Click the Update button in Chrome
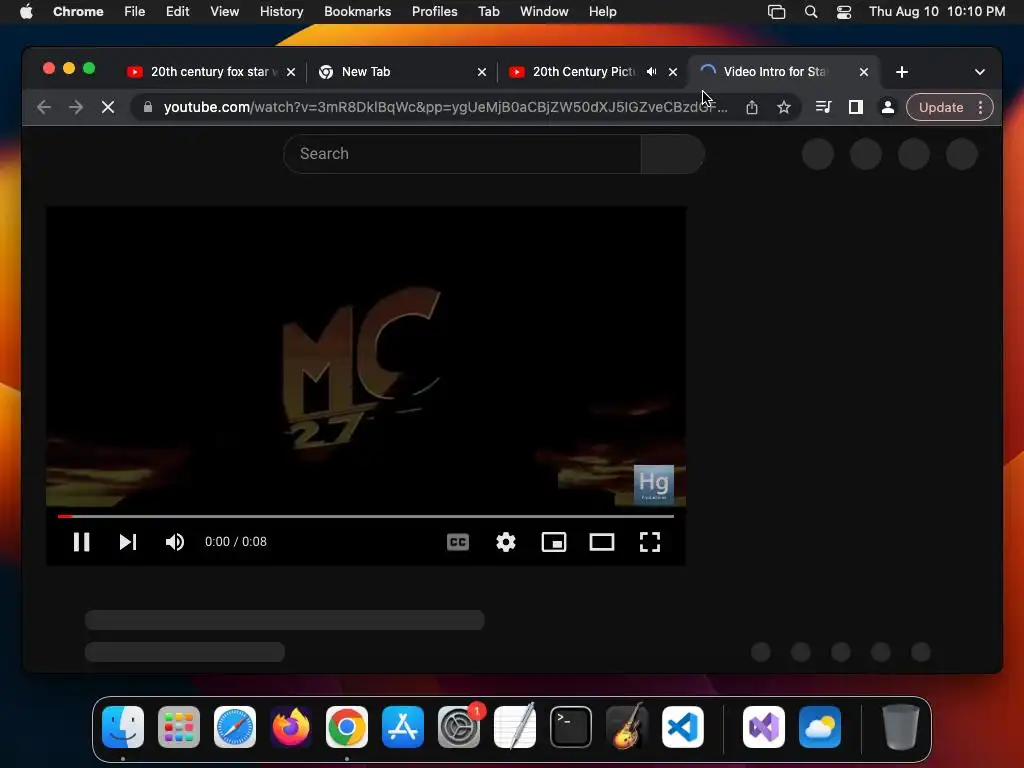Viewport: 1024px width, 768px height. [941, 107]
